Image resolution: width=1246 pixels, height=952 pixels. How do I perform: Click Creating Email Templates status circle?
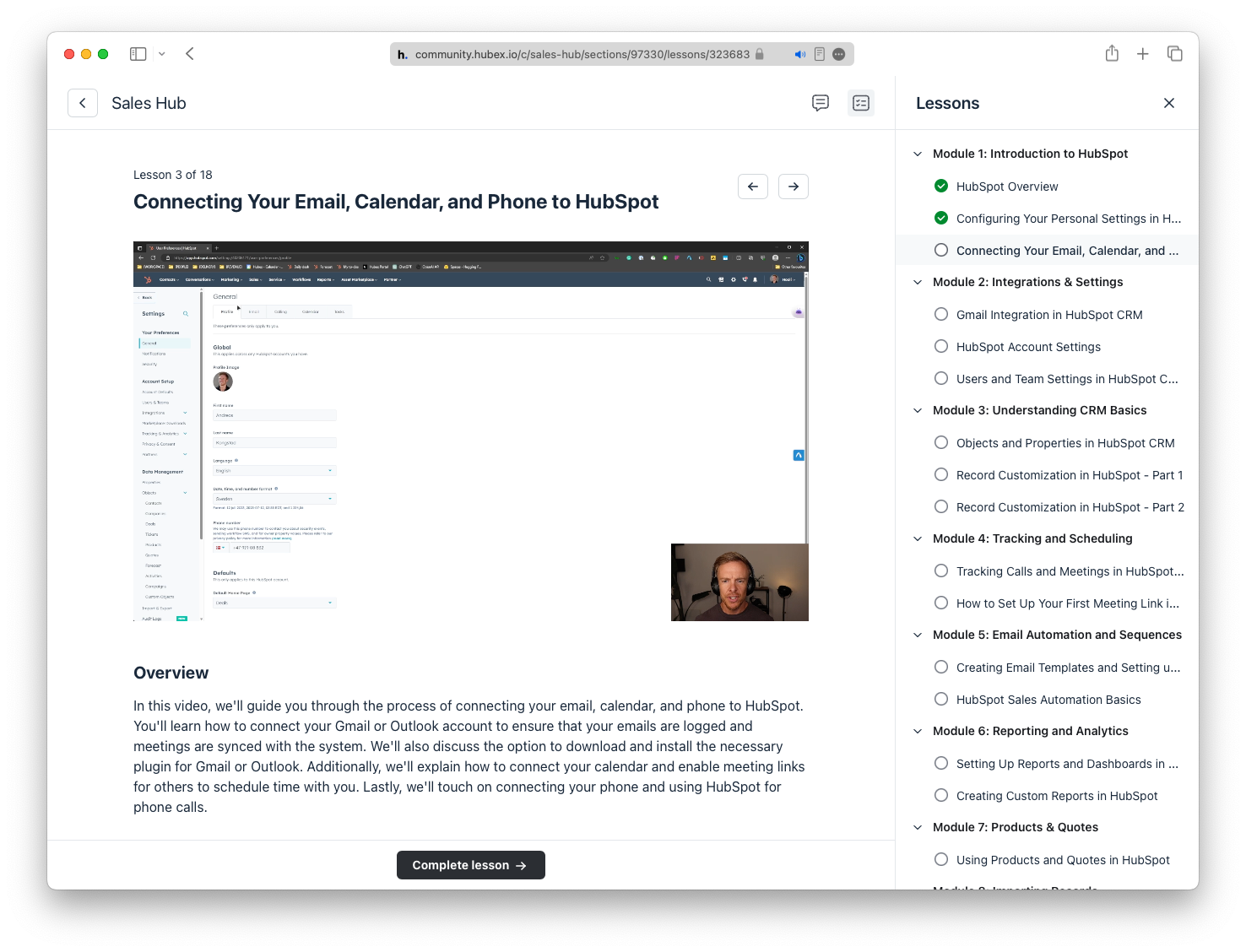pyautogui.click(x=941, y=667)
